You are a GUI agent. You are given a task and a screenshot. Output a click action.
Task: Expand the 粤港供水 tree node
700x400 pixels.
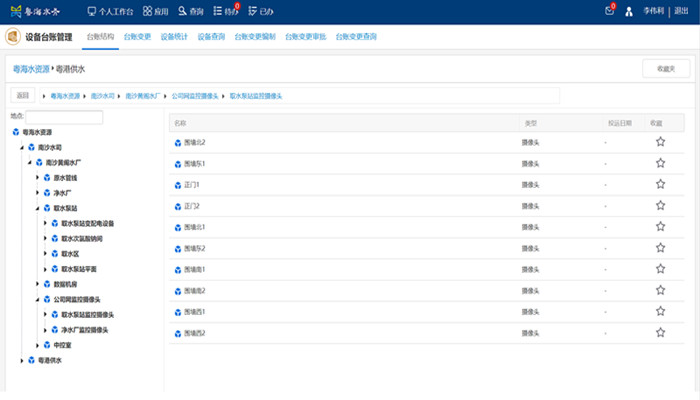click(x=22, y=360)
